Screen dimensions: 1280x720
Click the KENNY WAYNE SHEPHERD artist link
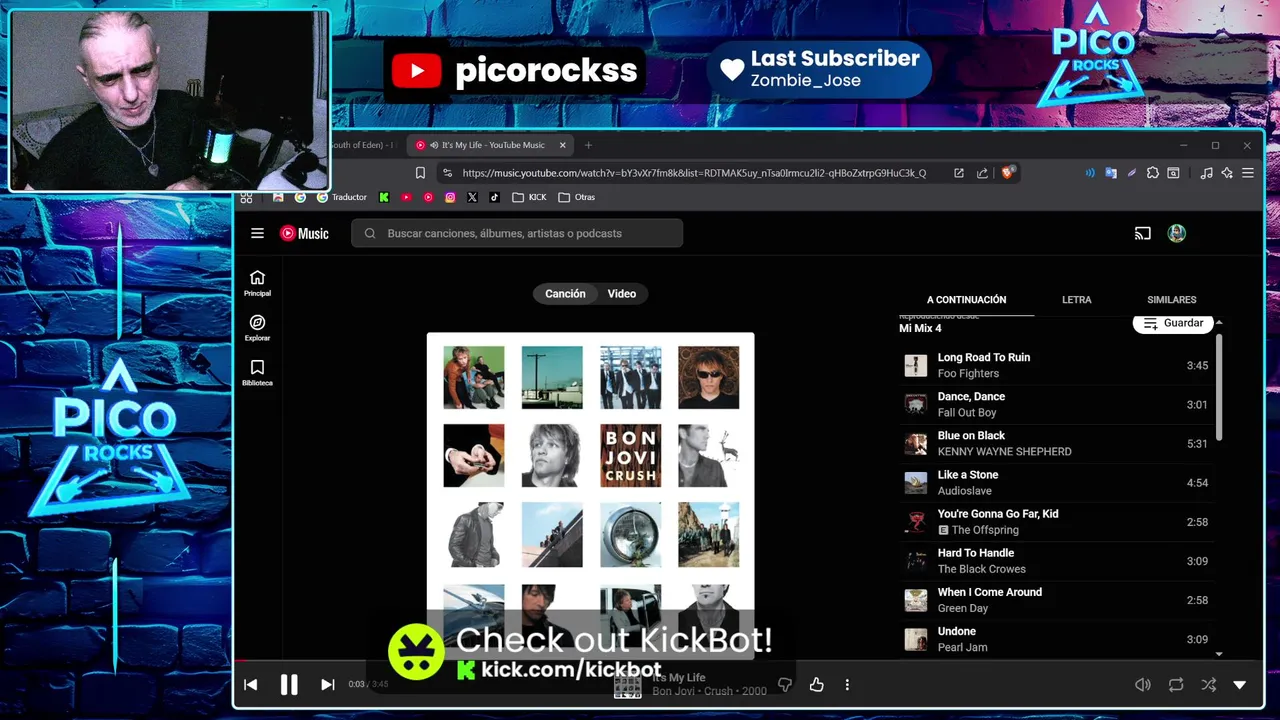(x=1004, y=452)
